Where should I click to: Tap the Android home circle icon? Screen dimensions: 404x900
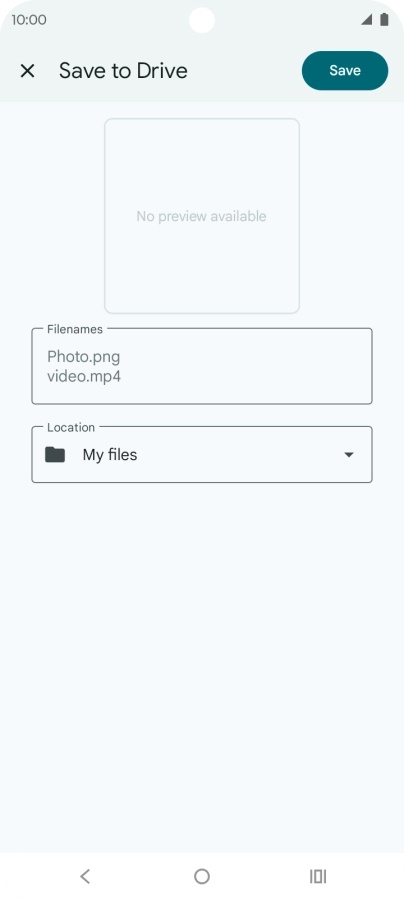[x=202, y=876]
